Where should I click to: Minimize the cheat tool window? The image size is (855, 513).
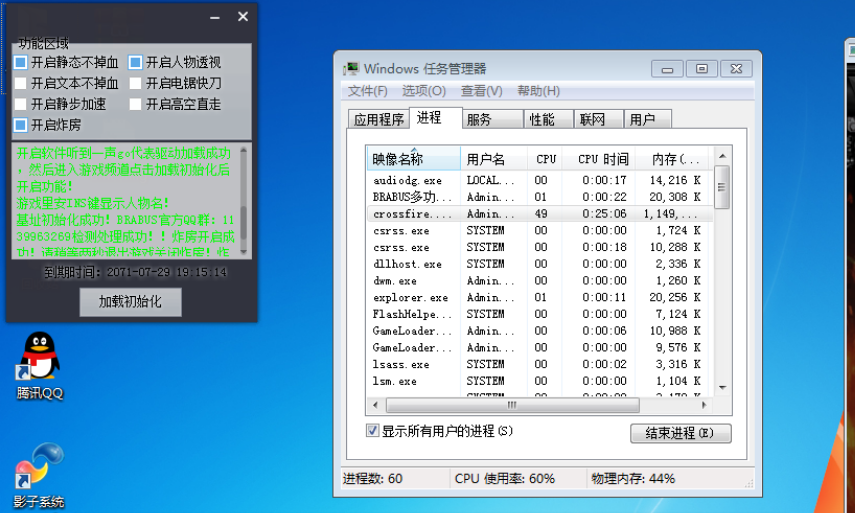coord(215,17)
